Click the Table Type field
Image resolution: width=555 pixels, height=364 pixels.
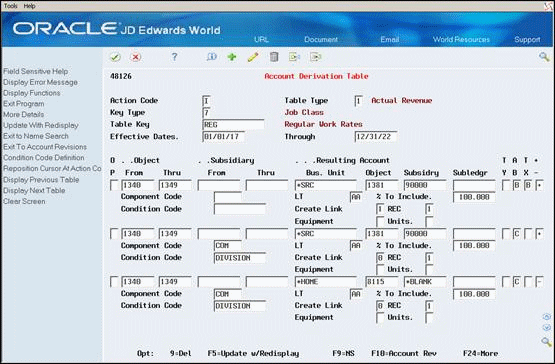click(359, 101)
